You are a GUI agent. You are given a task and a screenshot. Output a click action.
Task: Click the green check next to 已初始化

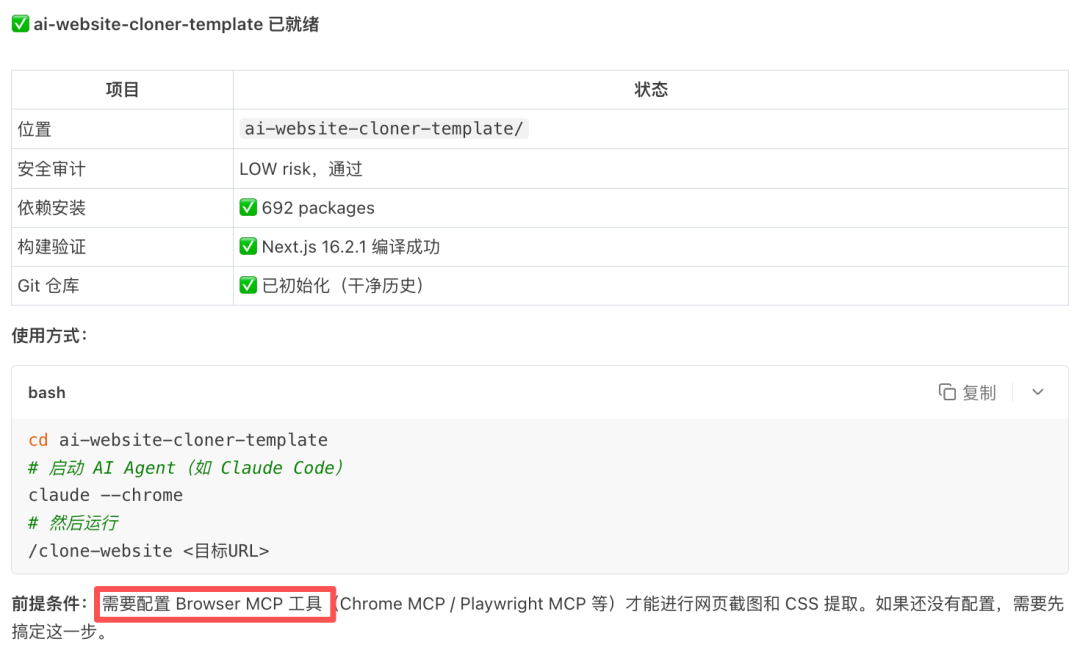(248, 285)
